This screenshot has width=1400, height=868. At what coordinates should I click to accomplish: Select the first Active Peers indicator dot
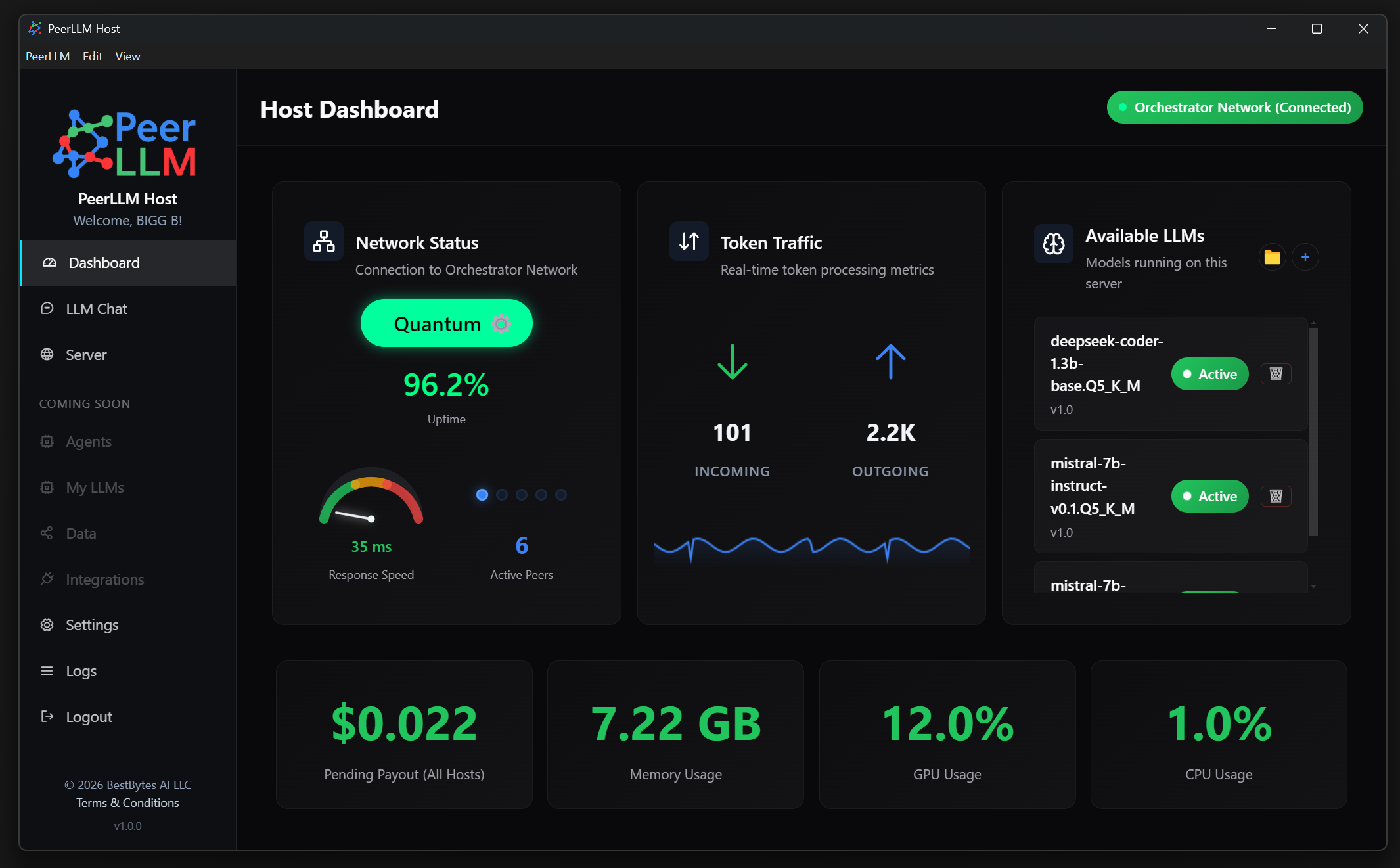pos(482,495)
